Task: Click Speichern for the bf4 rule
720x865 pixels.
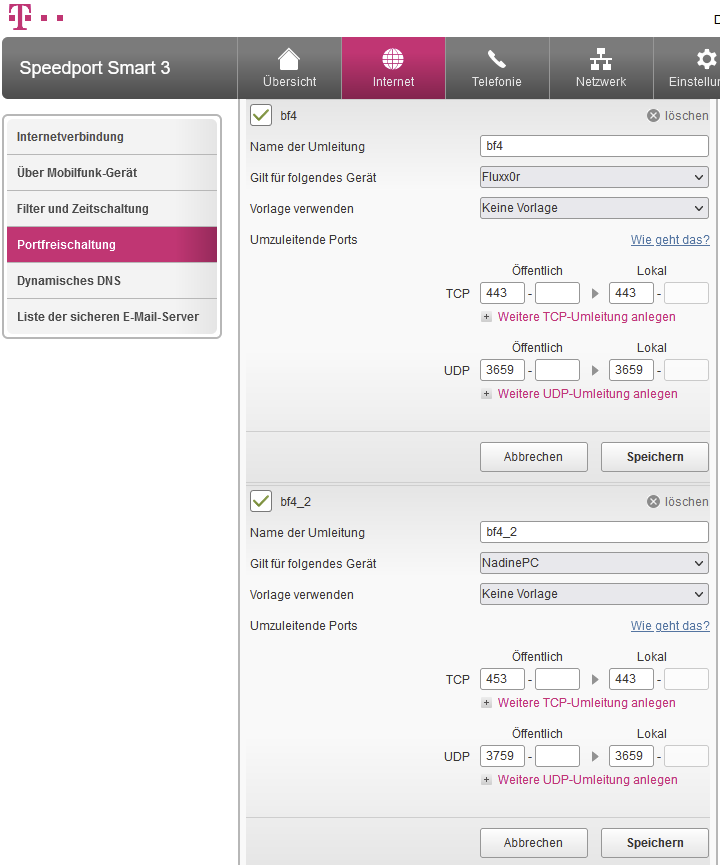Action: 655,457
